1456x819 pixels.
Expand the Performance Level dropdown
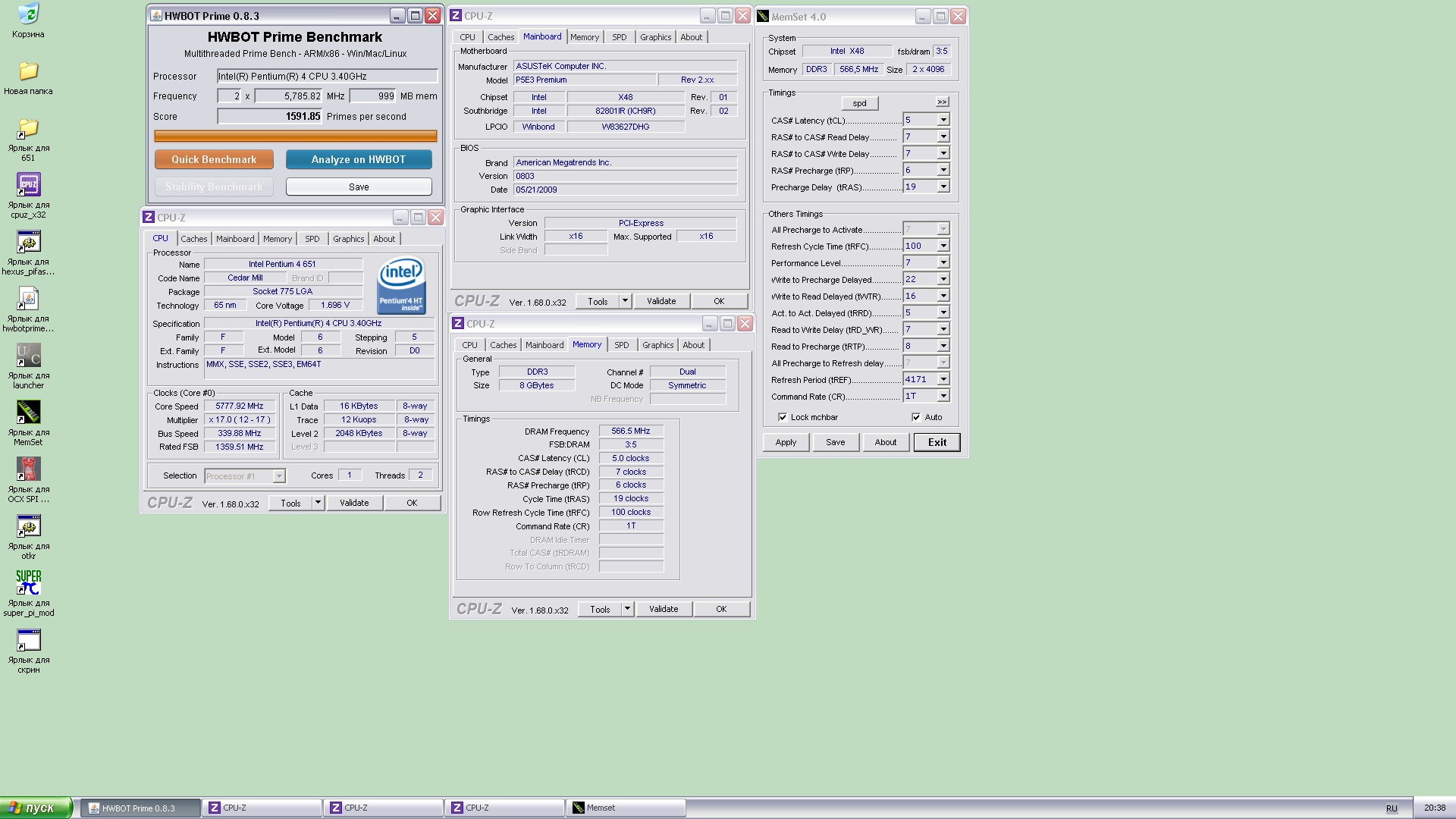(x=943, y=262)
